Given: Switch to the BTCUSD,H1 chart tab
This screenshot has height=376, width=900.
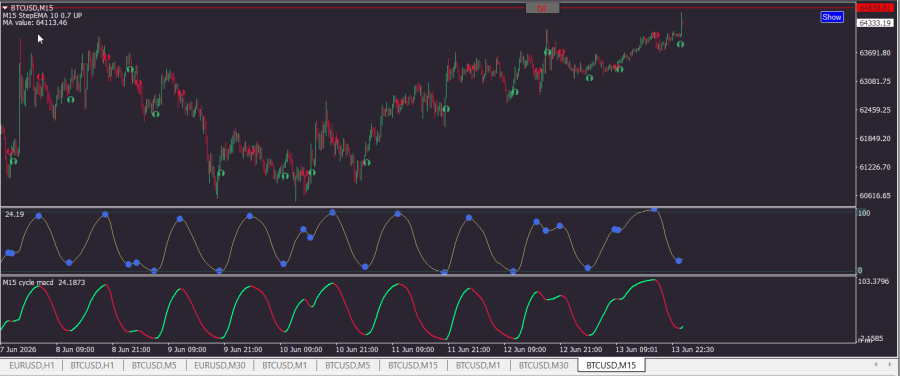Looking at the screenshot, I should (92, 365).
